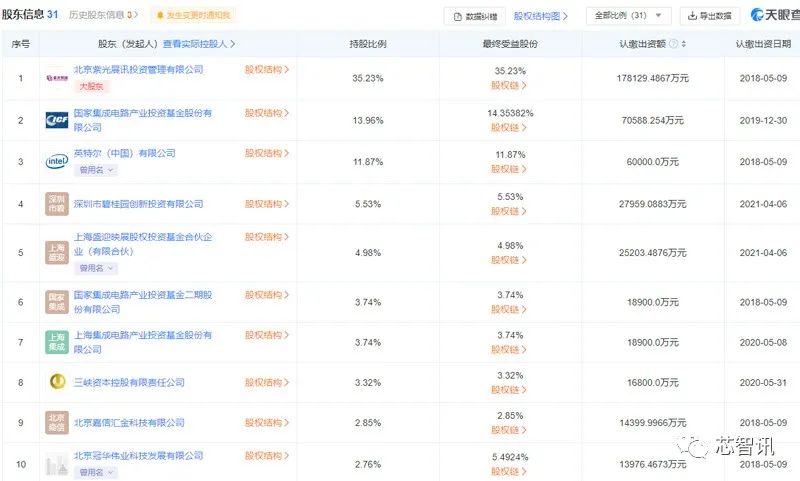Click the 70588.254万元 amount cell
This screenshot has height=481, width=800.
click(x=653, y=120)
